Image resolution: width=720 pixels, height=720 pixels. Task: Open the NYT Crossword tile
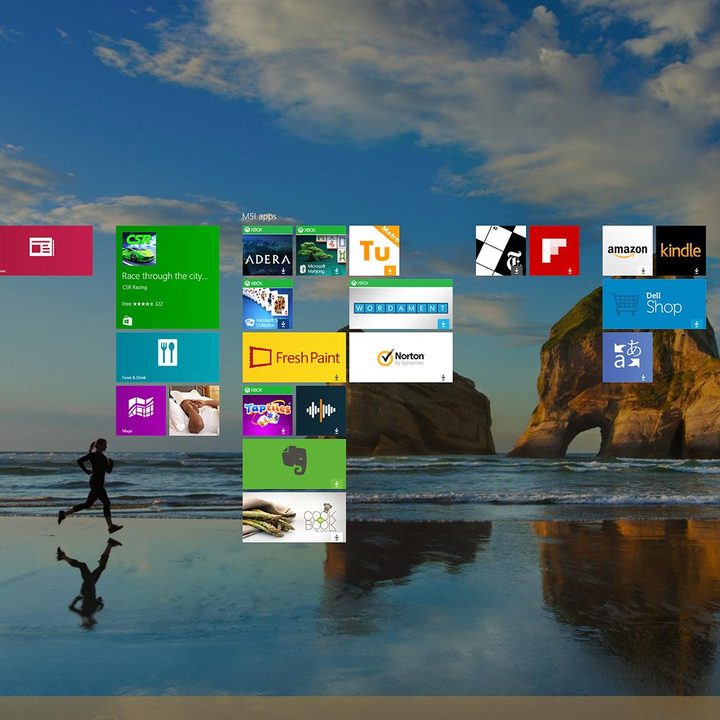coord(501,250)
